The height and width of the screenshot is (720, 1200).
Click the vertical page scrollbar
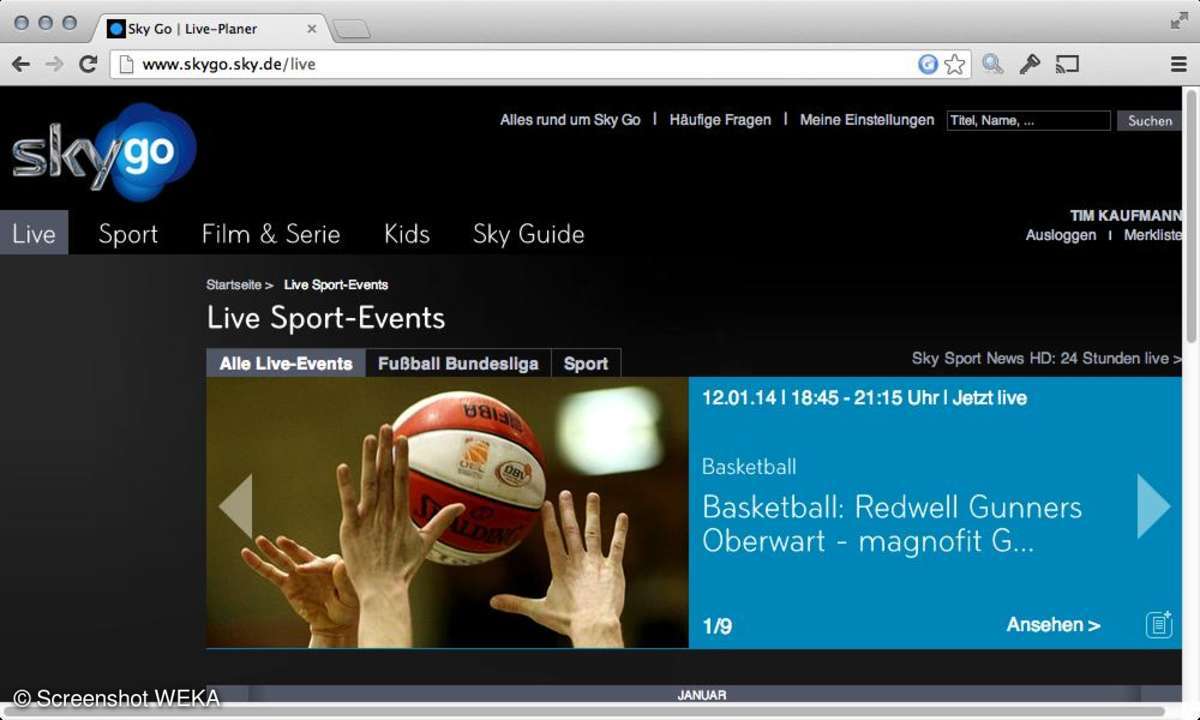click(1190, 215)
